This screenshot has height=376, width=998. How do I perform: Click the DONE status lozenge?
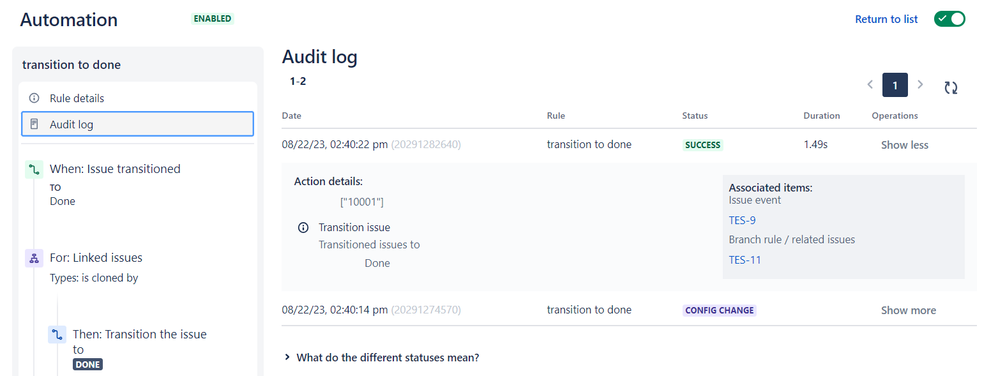tap(88, 365)
